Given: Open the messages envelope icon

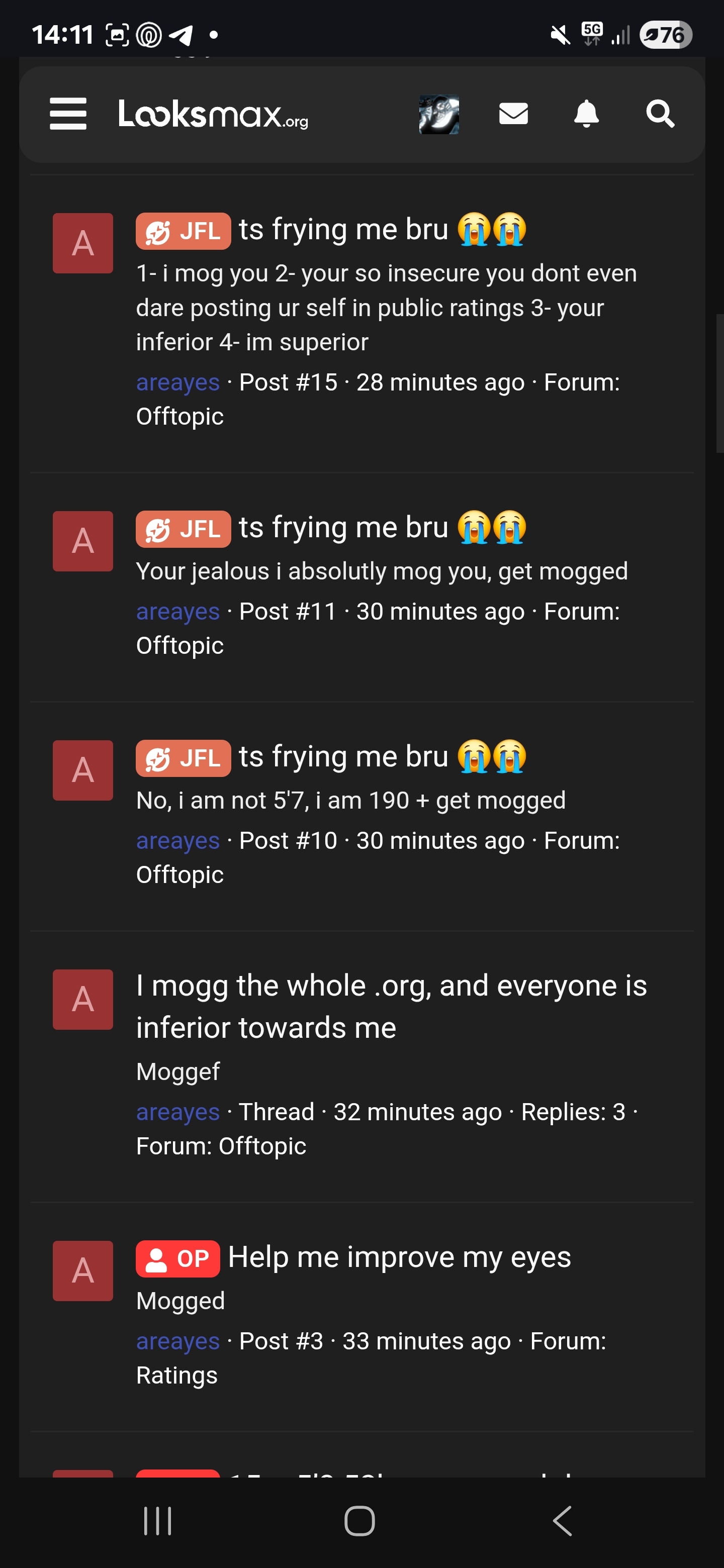Looking at the screenshot, I should point(513,115).
